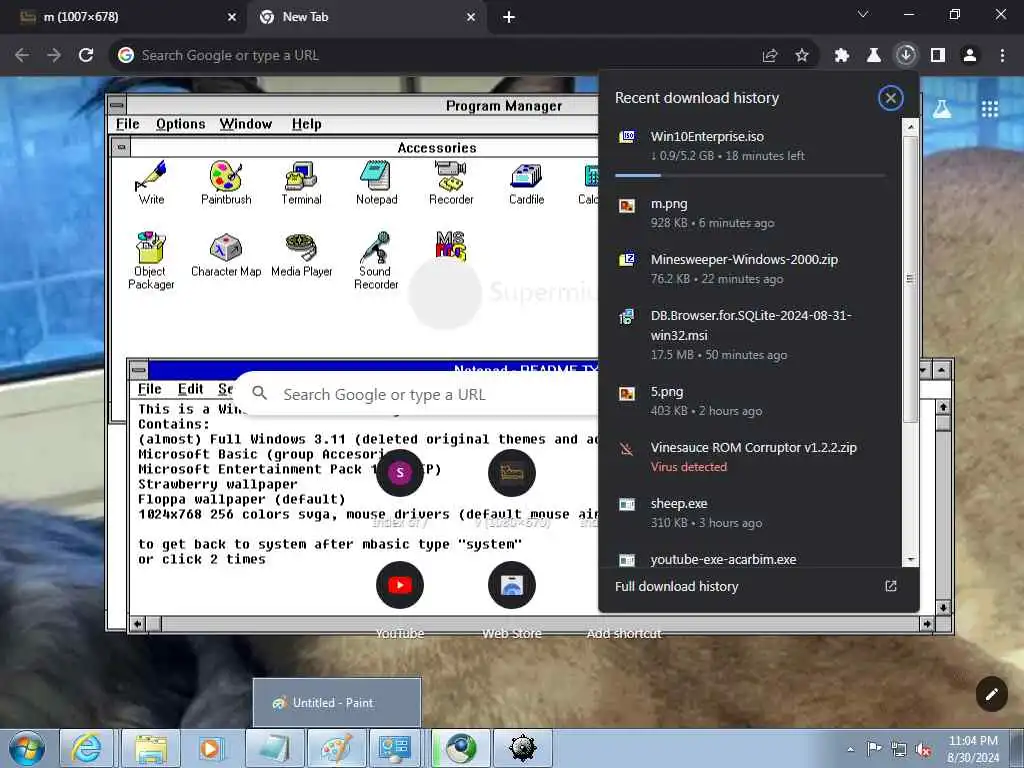The width and height of the screenshot is (1024, 768).
Task: Open the Options menu in Program Manager
Action: (x=180, y=124)
